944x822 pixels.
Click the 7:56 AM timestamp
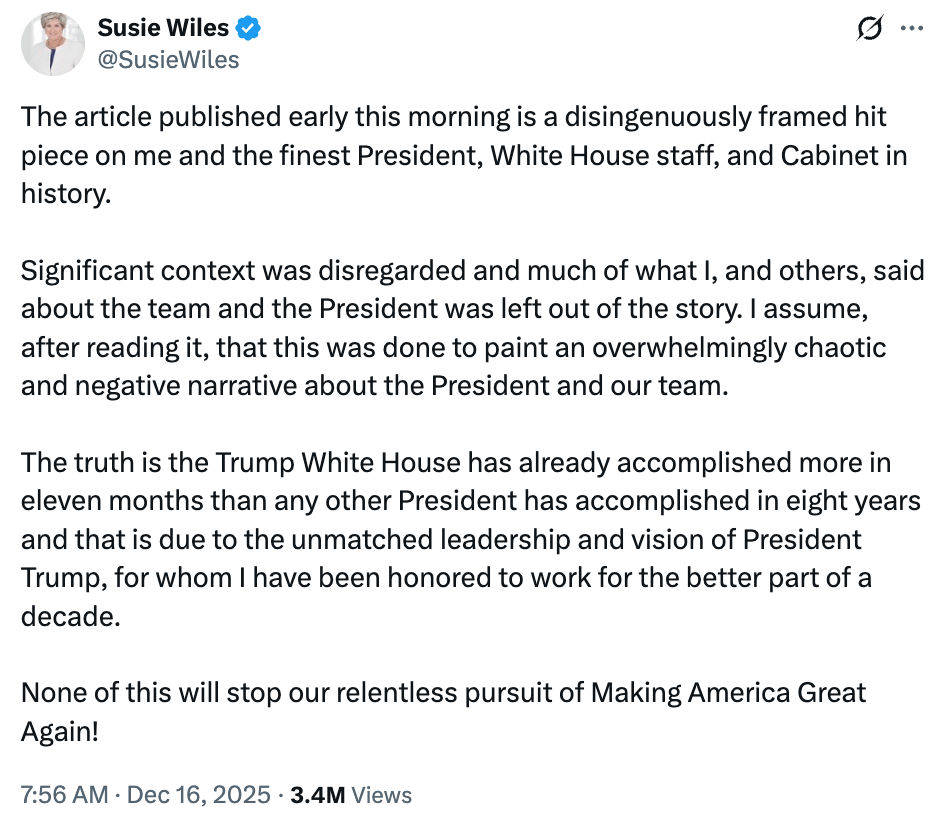[x=64, y=795]
